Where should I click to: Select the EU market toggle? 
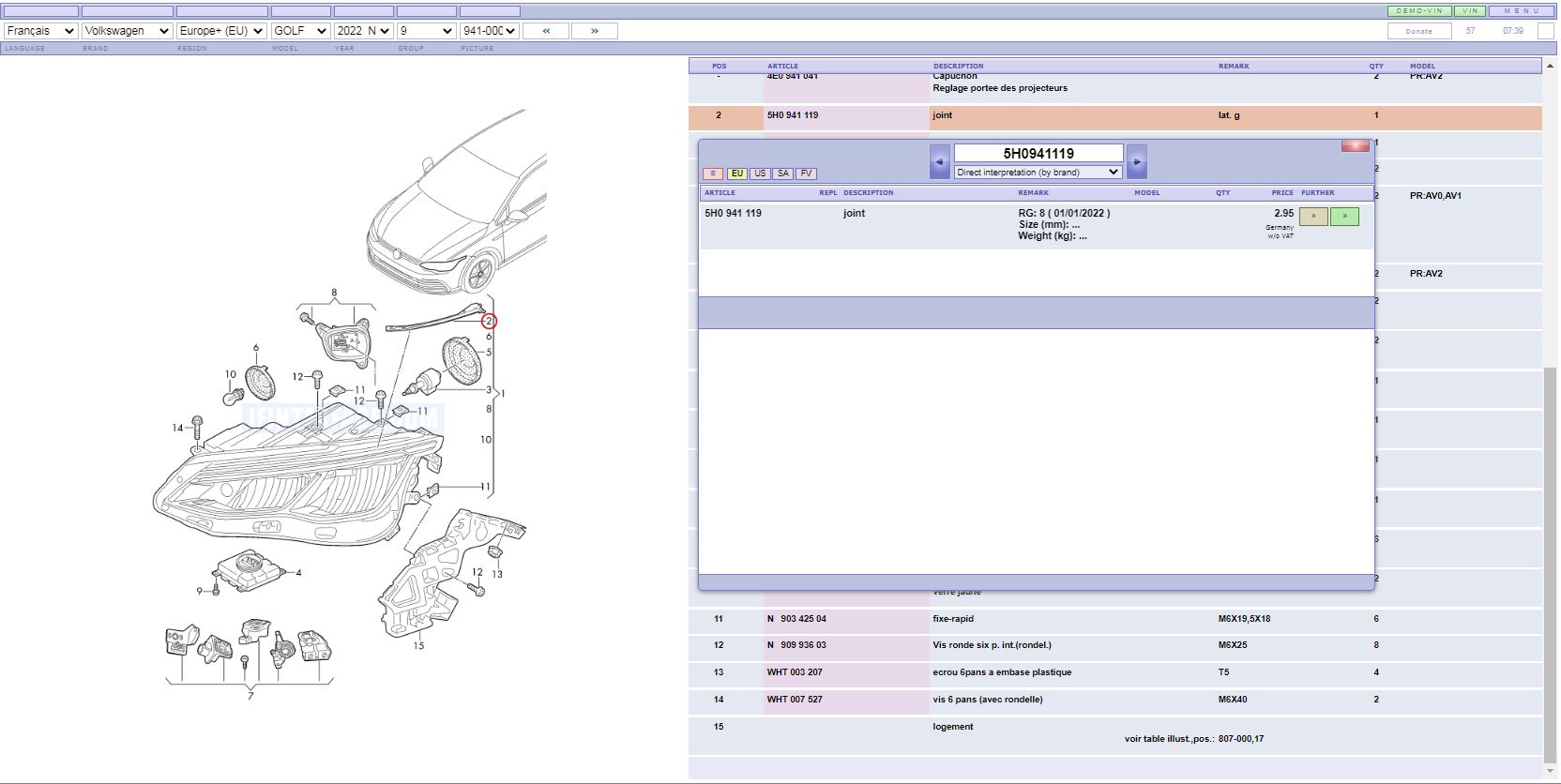pyautogui.click(x=737, y=173)
